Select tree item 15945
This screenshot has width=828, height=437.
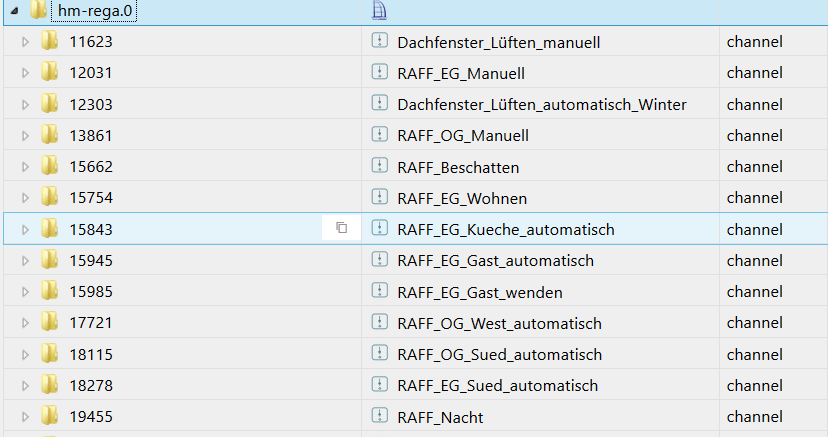pos(91,260)
